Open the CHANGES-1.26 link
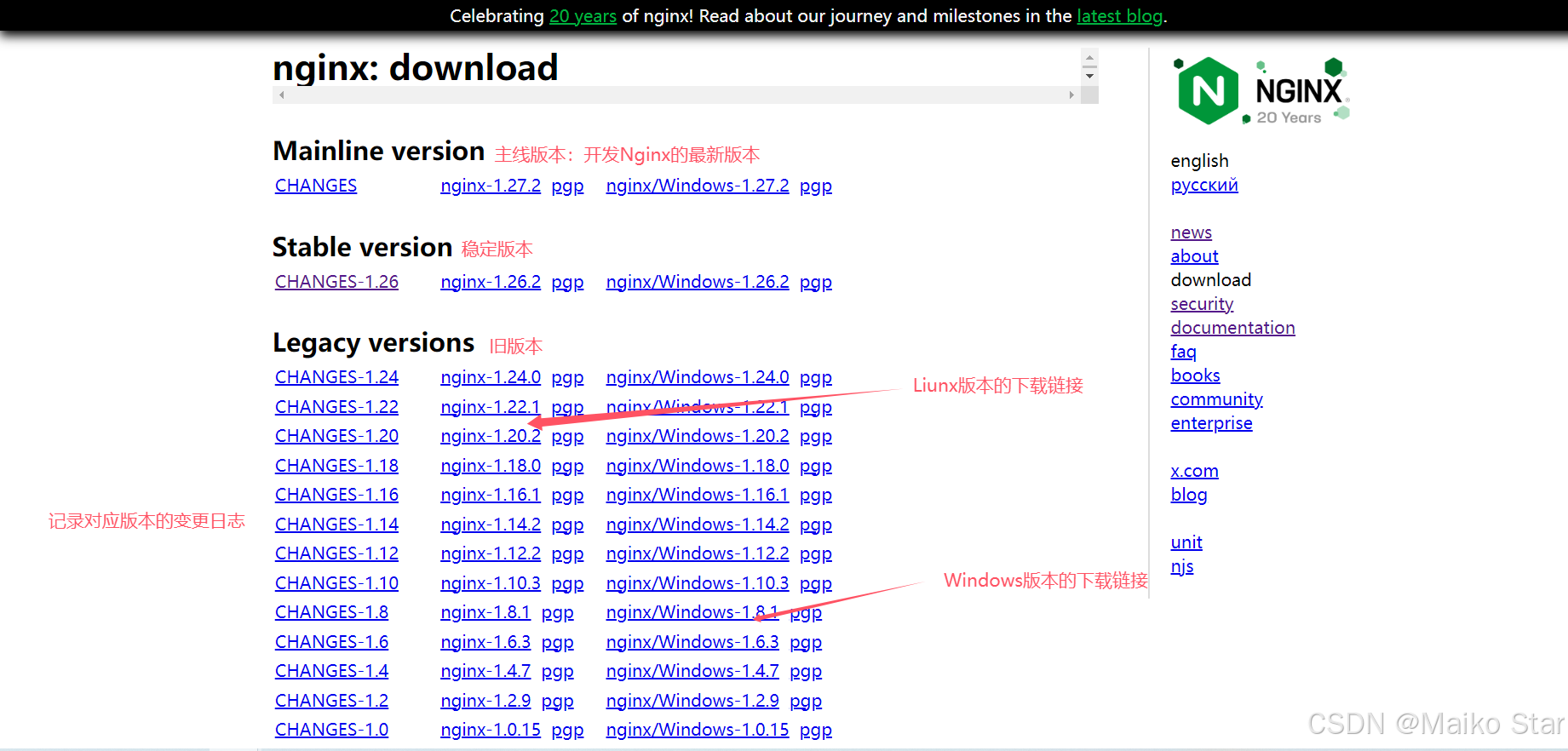Image resolution: width=1568 pixels, height=751 pixels. (336, 282)
